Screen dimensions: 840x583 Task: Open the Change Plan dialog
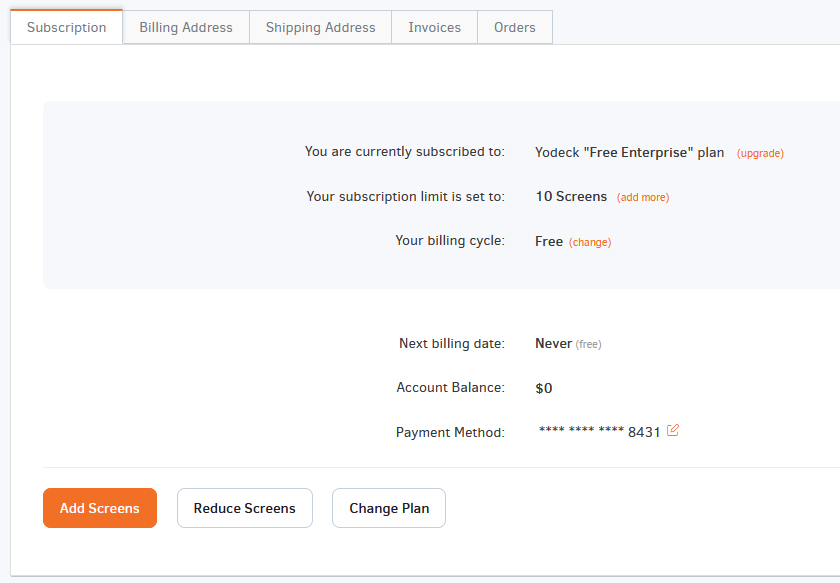point(388,508)
